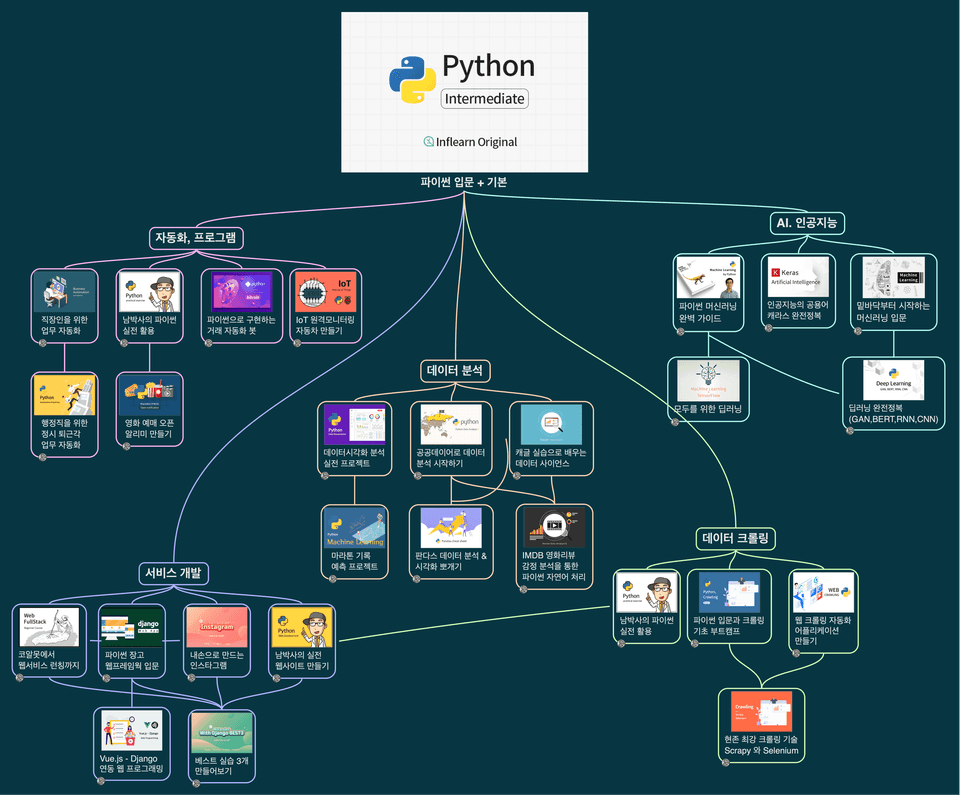Click the 데이터시각화 분석 실전 프로젝트 text
Image resolution: width=960 pixels, height=795 pixels.
pos(354,458)
